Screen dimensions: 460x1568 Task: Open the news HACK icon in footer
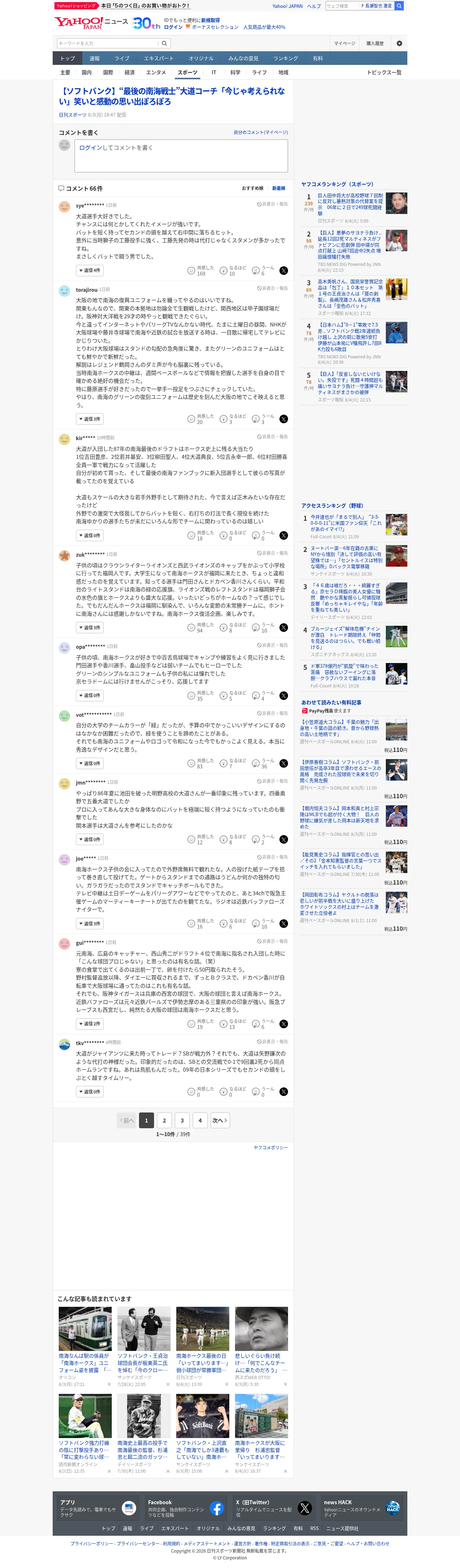pos(393,1508)
